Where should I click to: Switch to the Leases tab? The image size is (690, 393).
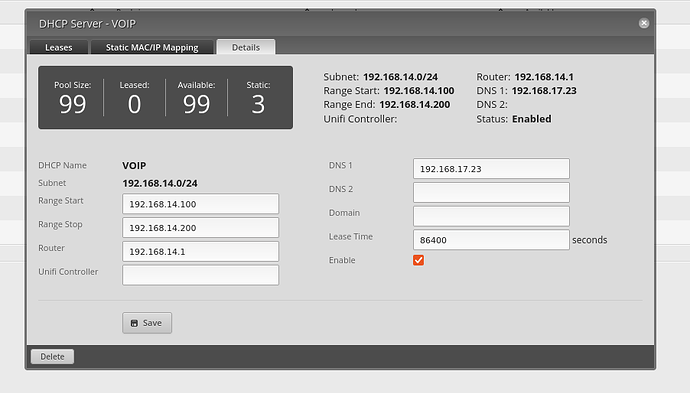tap(59, 48)
